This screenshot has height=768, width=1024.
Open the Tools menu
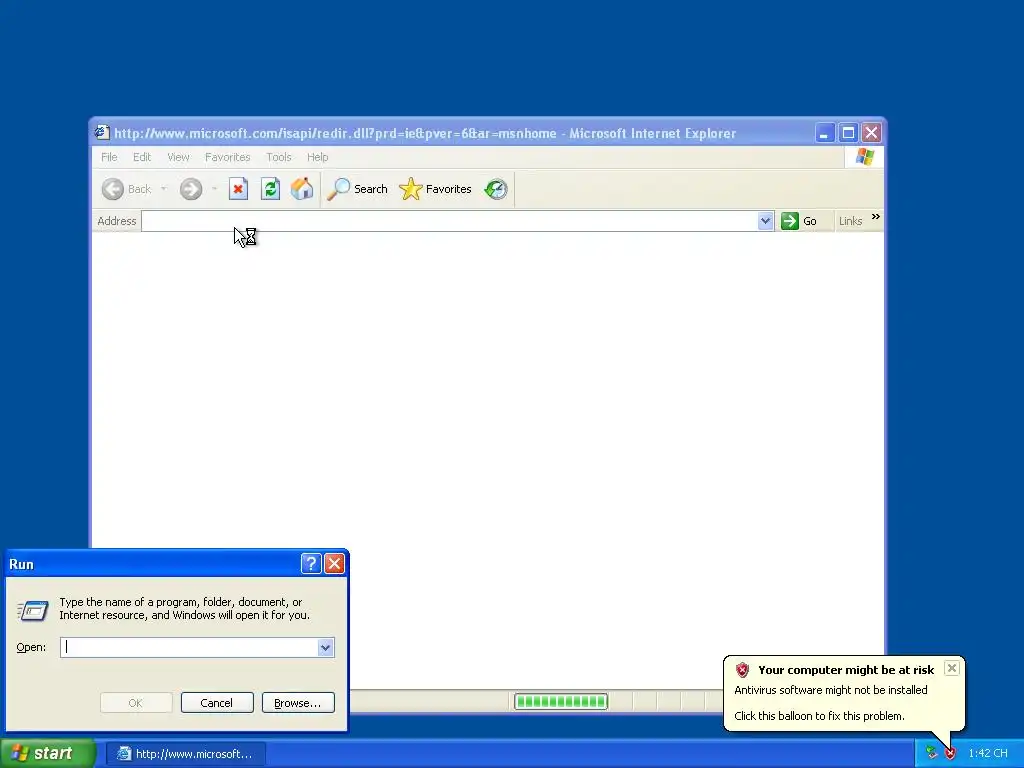pos(278,157)
